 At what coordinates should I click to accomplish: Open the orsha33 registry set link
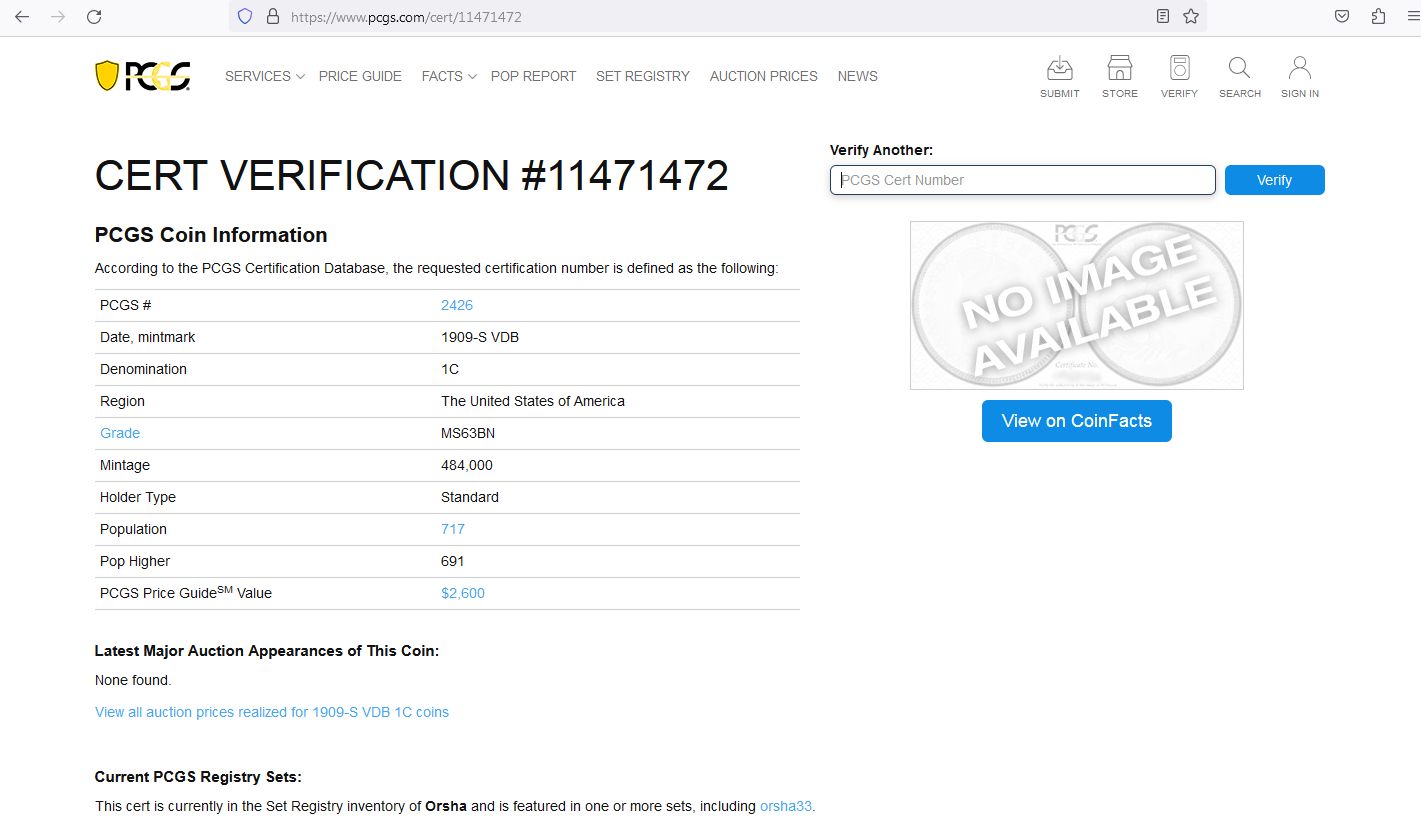(x=786, y=806)
